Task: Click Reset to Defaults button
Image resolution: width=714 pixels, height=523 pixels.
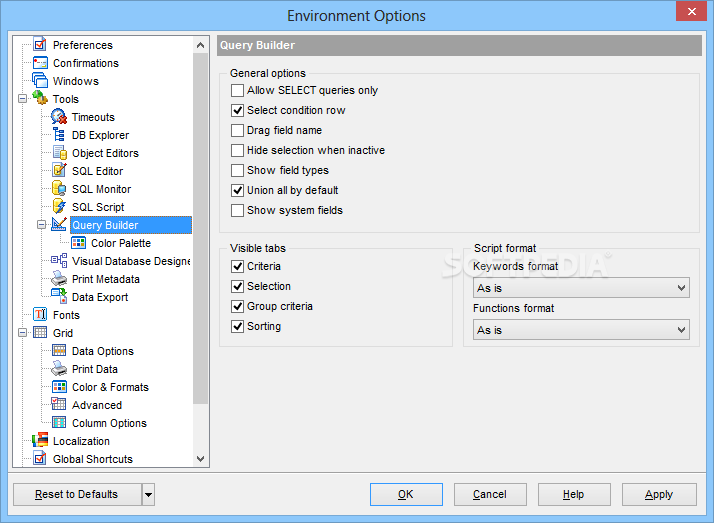Action: point(77,494)
